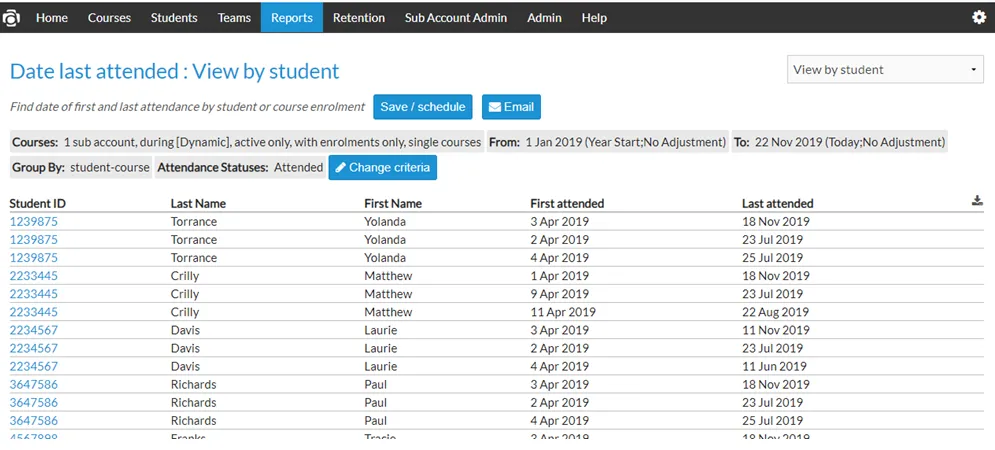Open student 1239875 in the 18 Nov 2019 row
Screen dimensions: 995x450
[34, 222]
